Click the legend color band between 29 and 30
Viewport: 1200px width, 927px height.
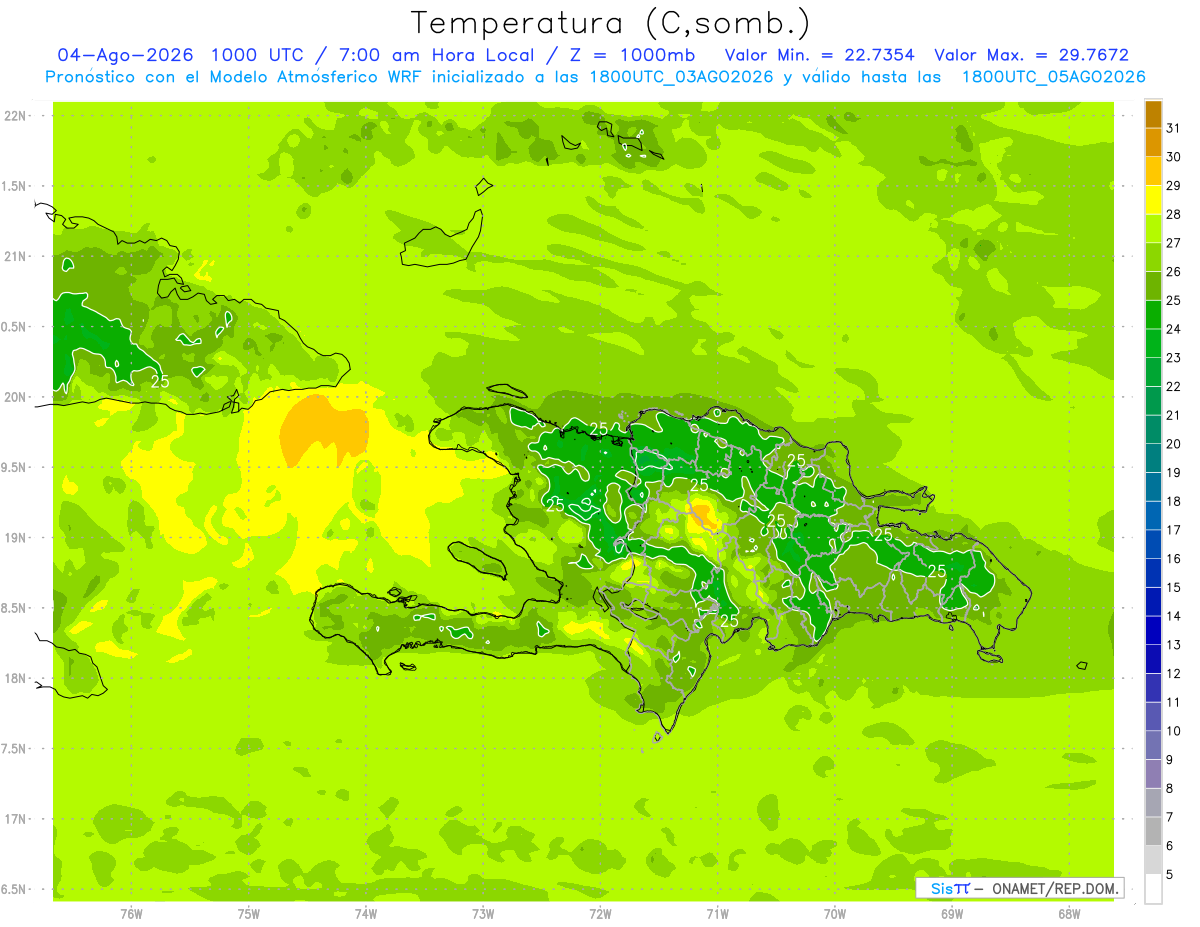(x=1153, y=171)
